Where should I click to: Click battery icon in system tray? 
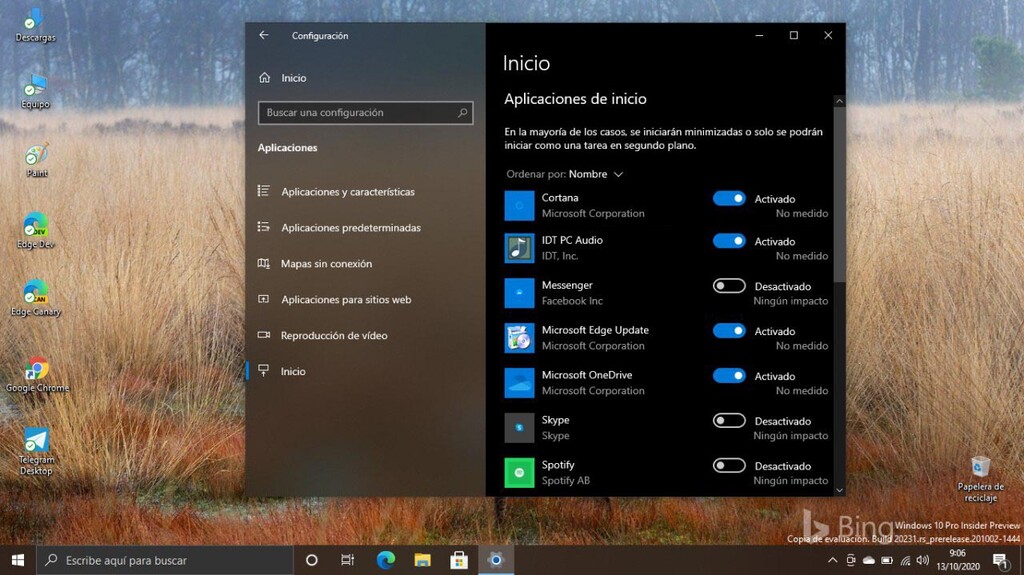click(887, 560)
